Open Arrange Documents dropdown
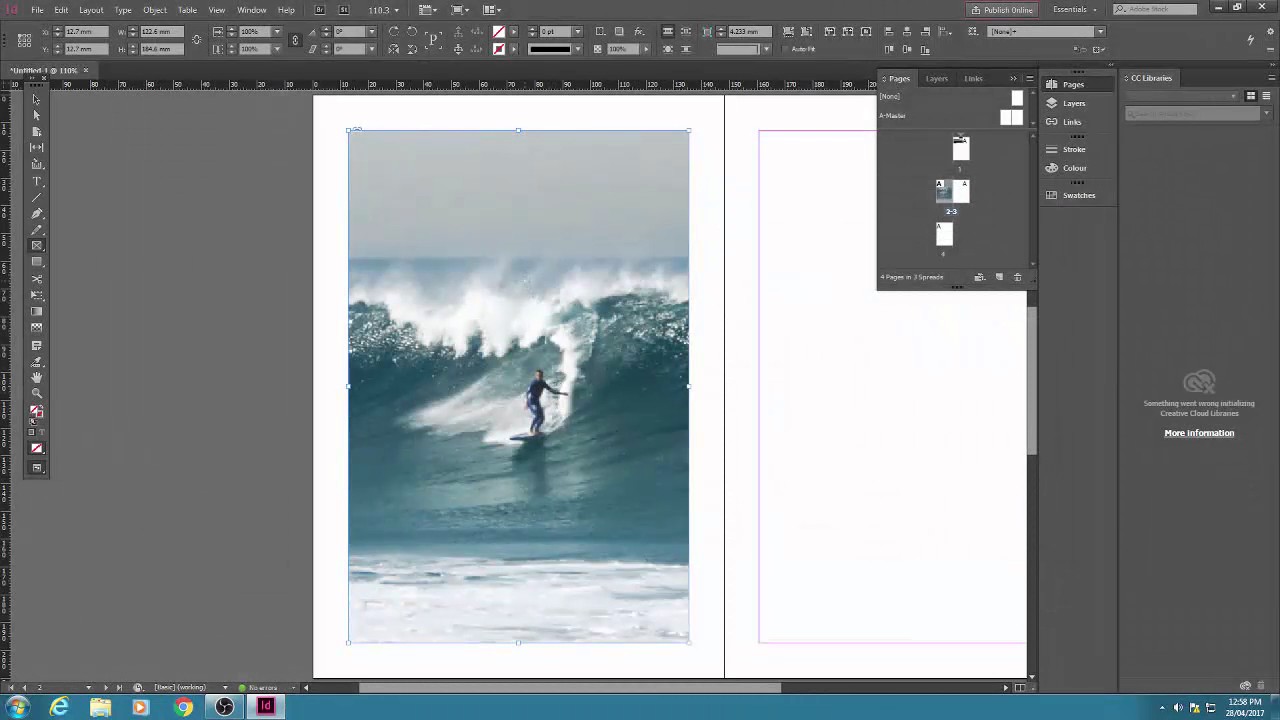This screenshot has height=720, width=1280. coord(492,10)
